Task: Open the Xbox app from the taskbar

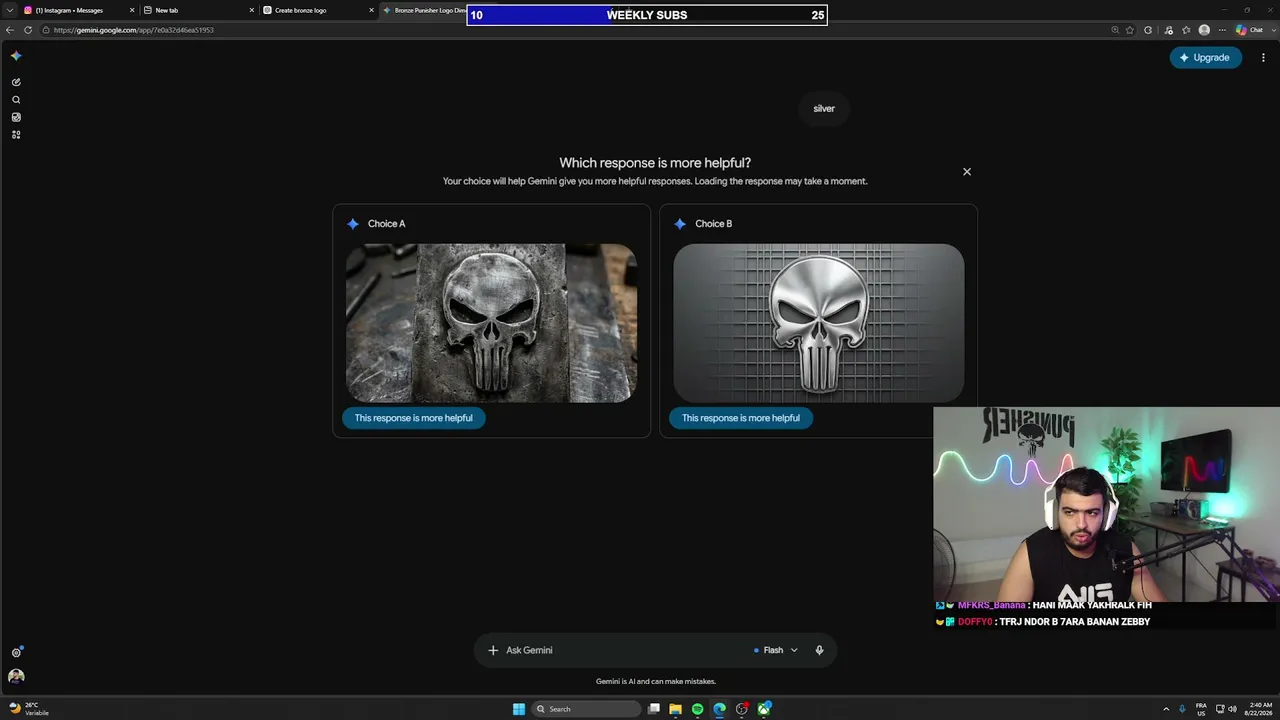Action: [x=764, y=709]
